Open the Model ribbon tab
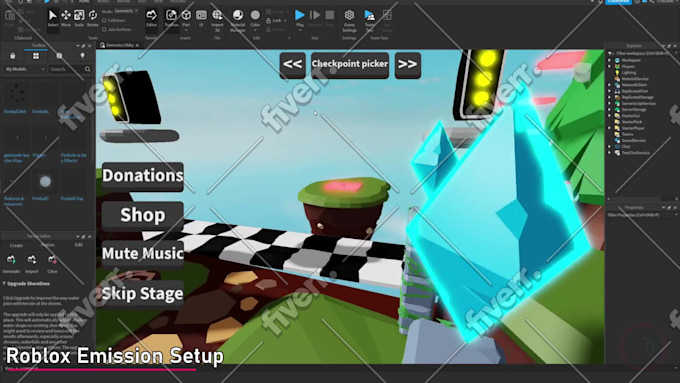 [x=103, y=2]
